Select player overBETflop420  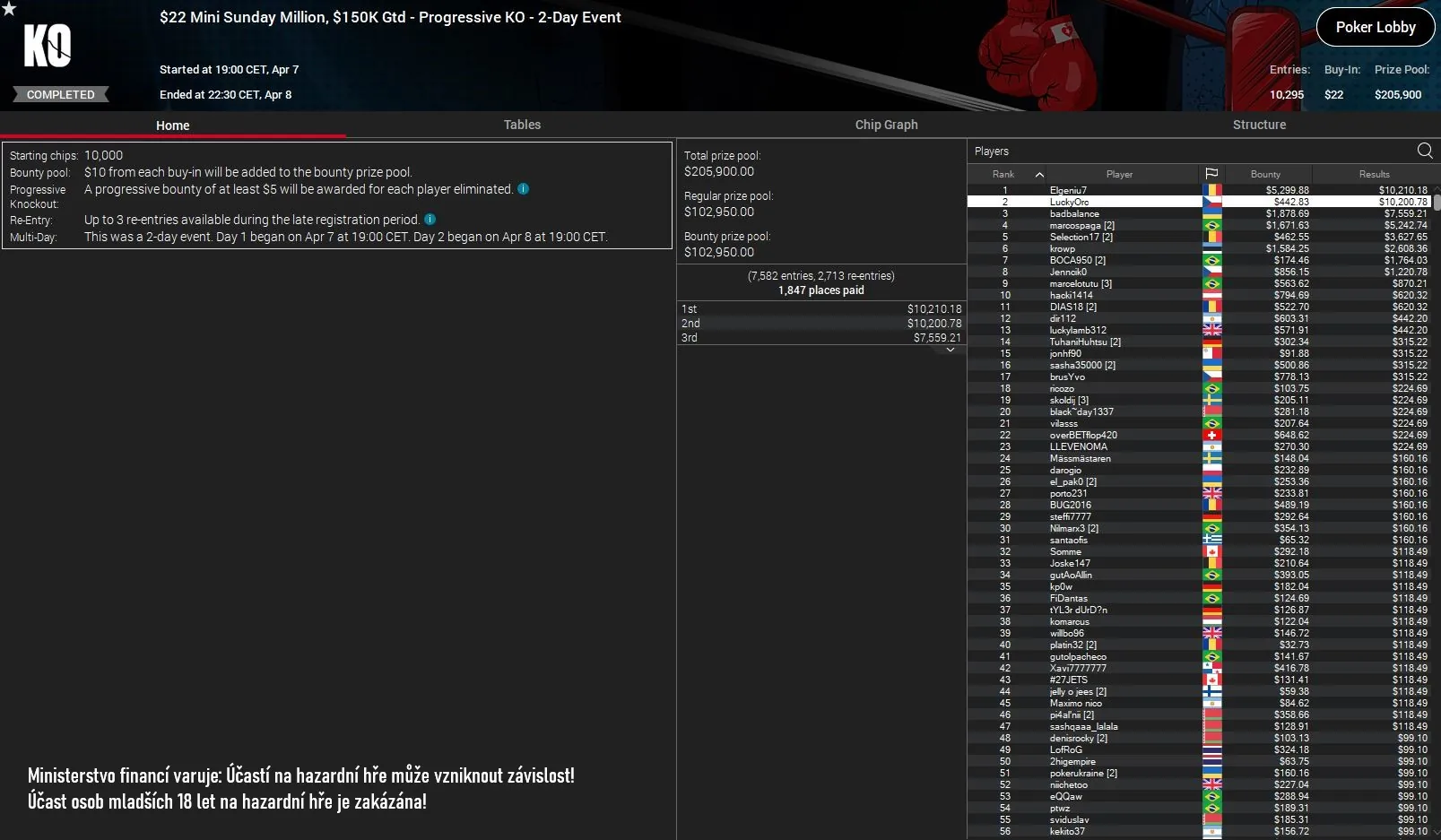tap(1200, 435)
